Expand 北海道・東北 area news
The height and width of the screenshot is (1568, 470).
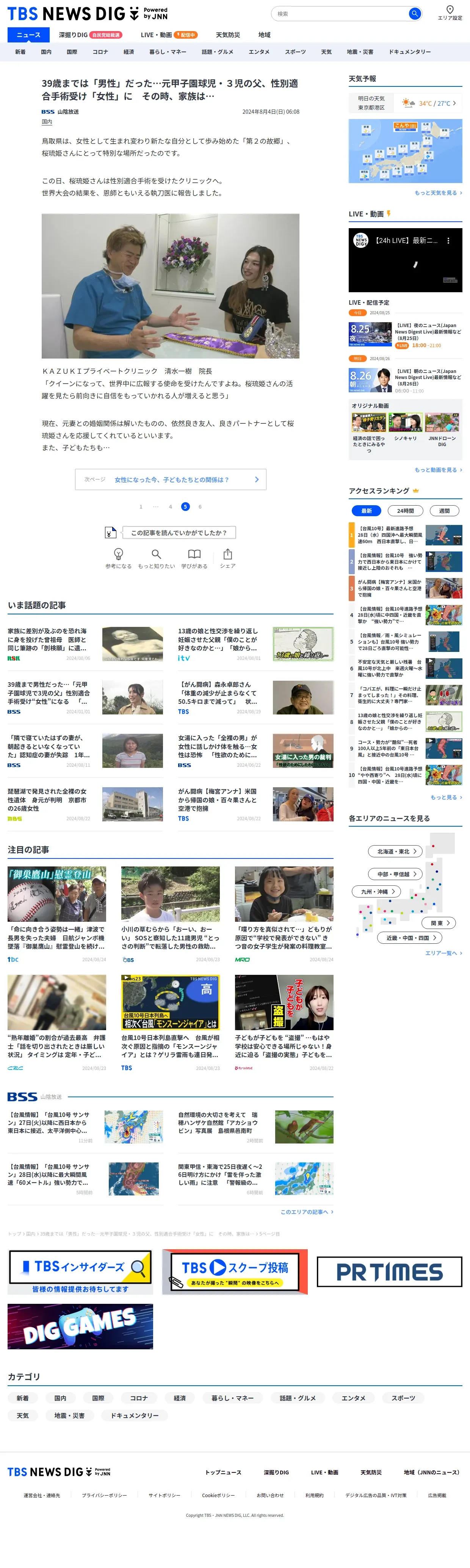396,852
